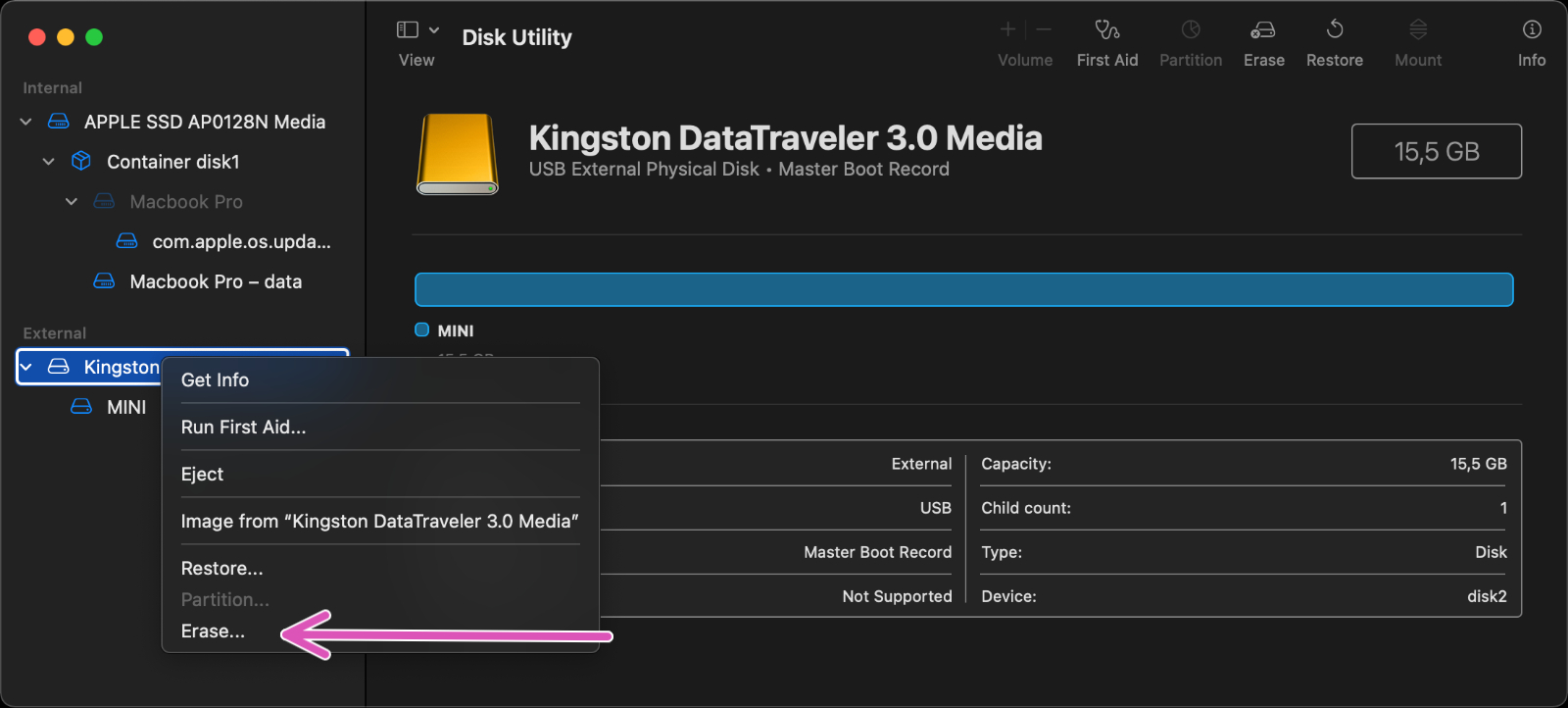Close the Disk Utility window
Image resolution: width=1568 pixels, height=708 pixels.
(x=37, y=37)
